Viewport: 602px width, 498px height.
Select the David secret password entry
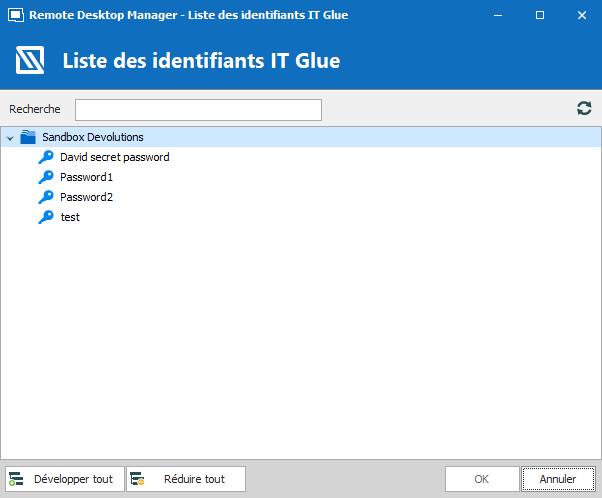click(114, 157)
